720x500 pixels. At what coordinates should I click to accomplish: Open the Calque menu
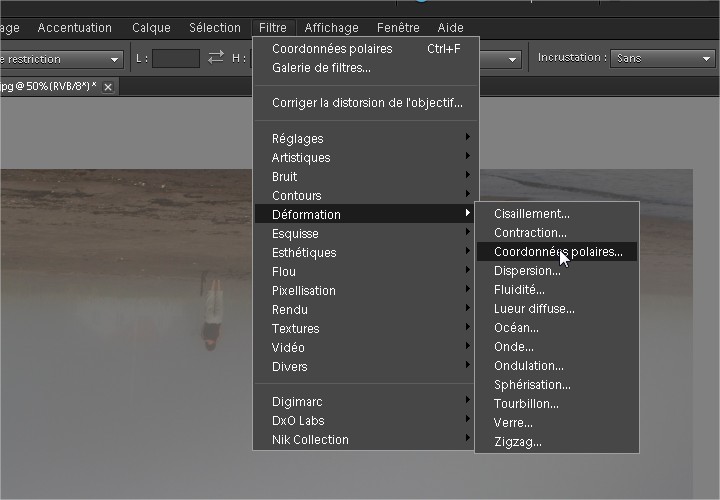tap(151, 28)
